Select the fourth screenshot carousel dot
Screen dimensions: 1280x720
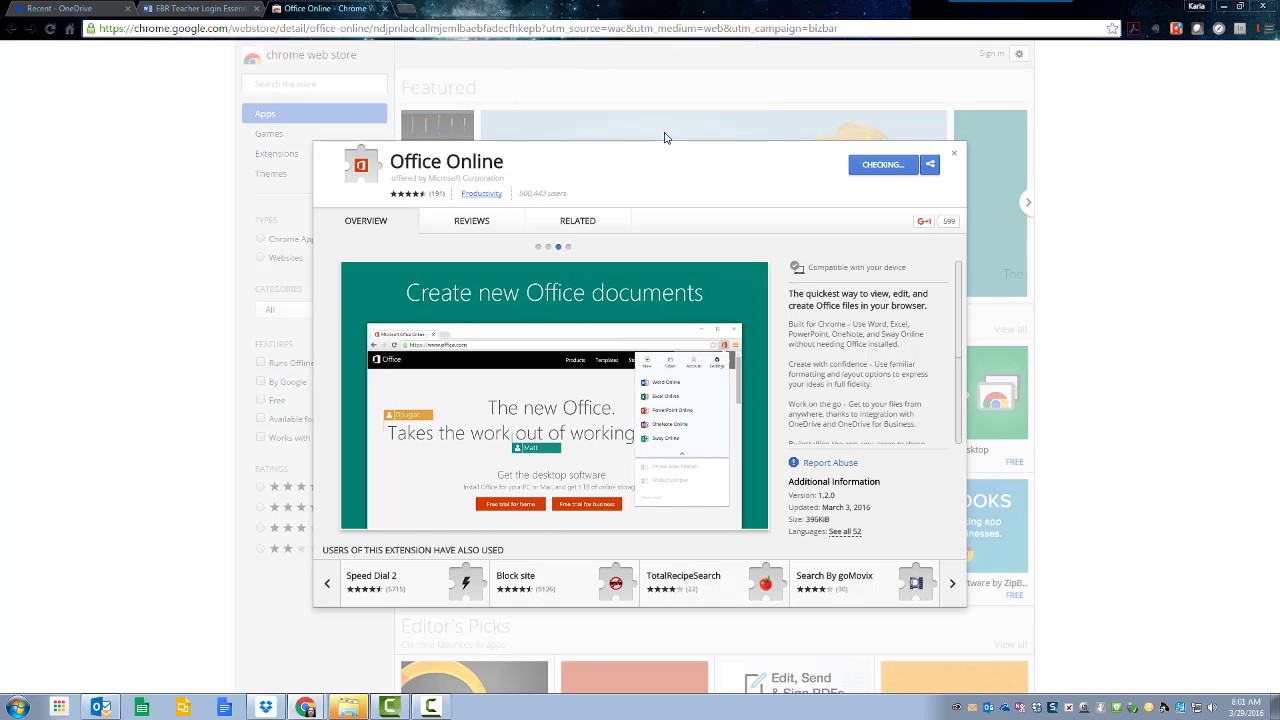(x=568, y=247)
